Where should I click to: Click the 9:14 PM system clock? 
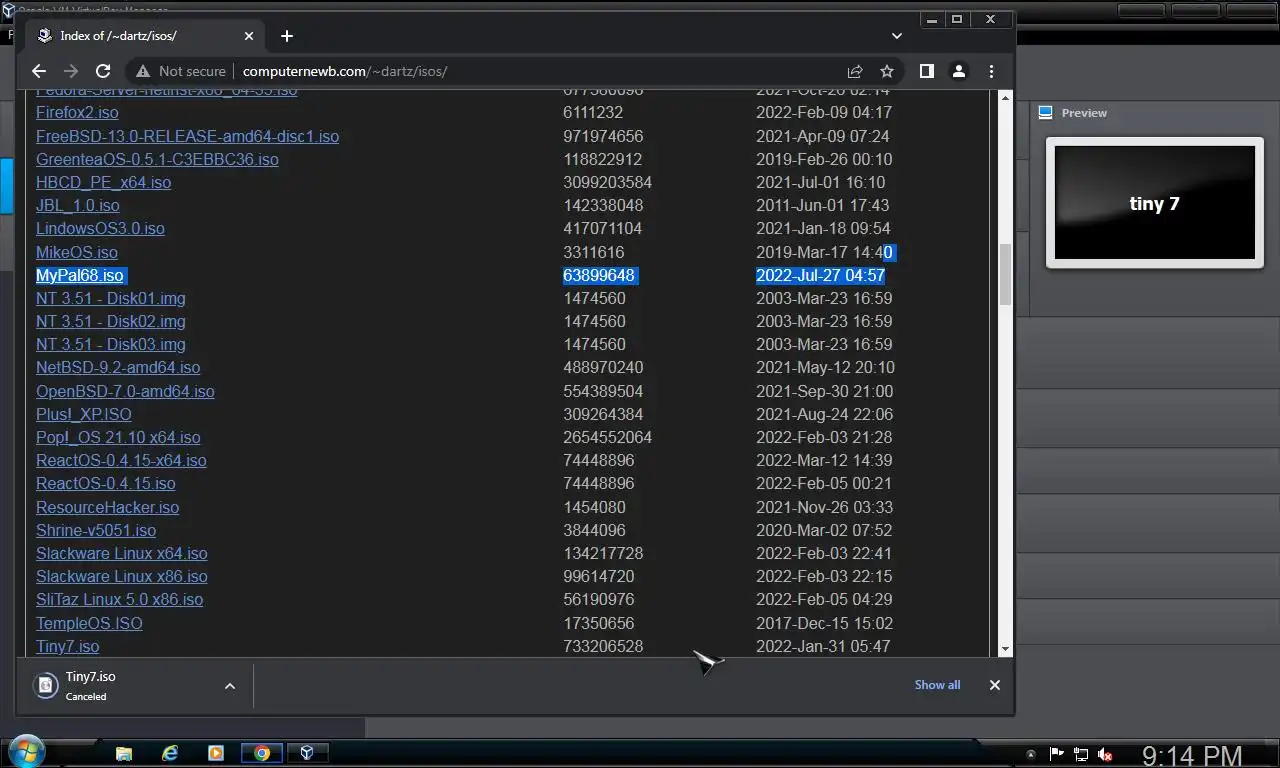coord(1192,756)
